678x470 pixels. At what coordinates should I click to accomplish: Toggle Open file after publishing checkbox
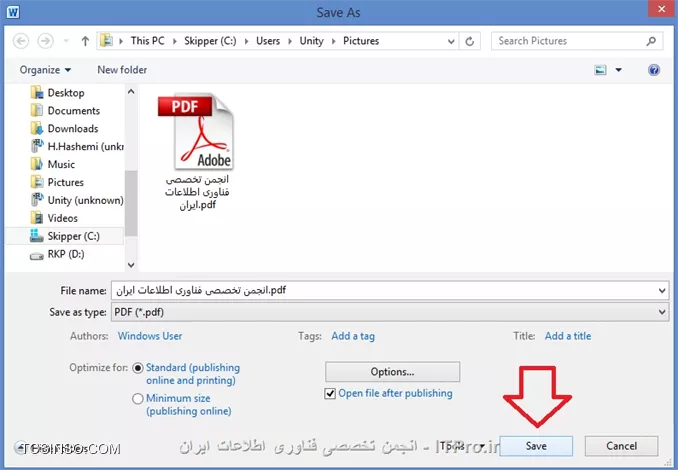coord(330,393)
